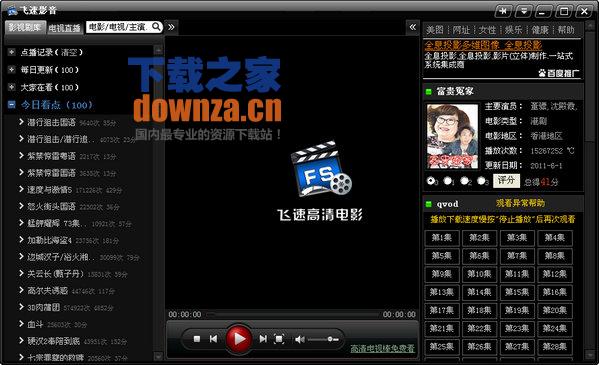Select the rating radio button labeled 2
The width and height of the screenshot is (599, 365).
pyautogui.click(x=464, y=180)
